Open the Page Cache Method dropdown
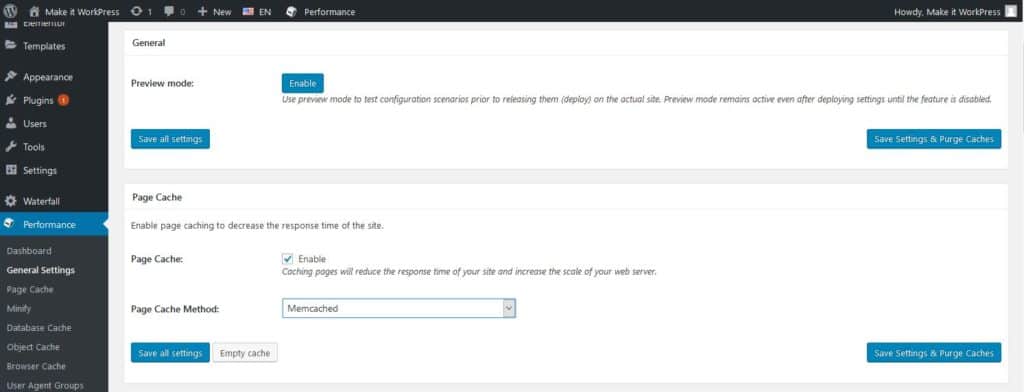The image size is (1024, 392). [398, 308]
